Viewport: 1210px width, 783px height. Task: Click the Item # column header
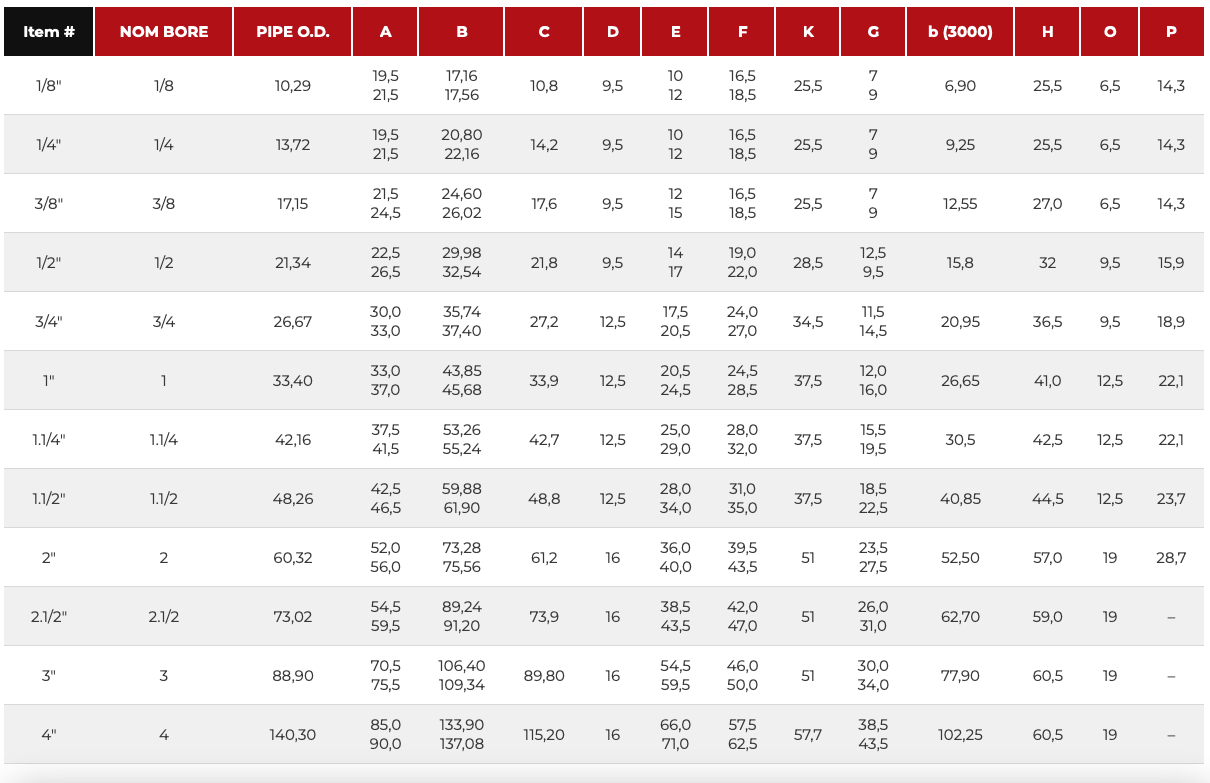click(49, 31)
